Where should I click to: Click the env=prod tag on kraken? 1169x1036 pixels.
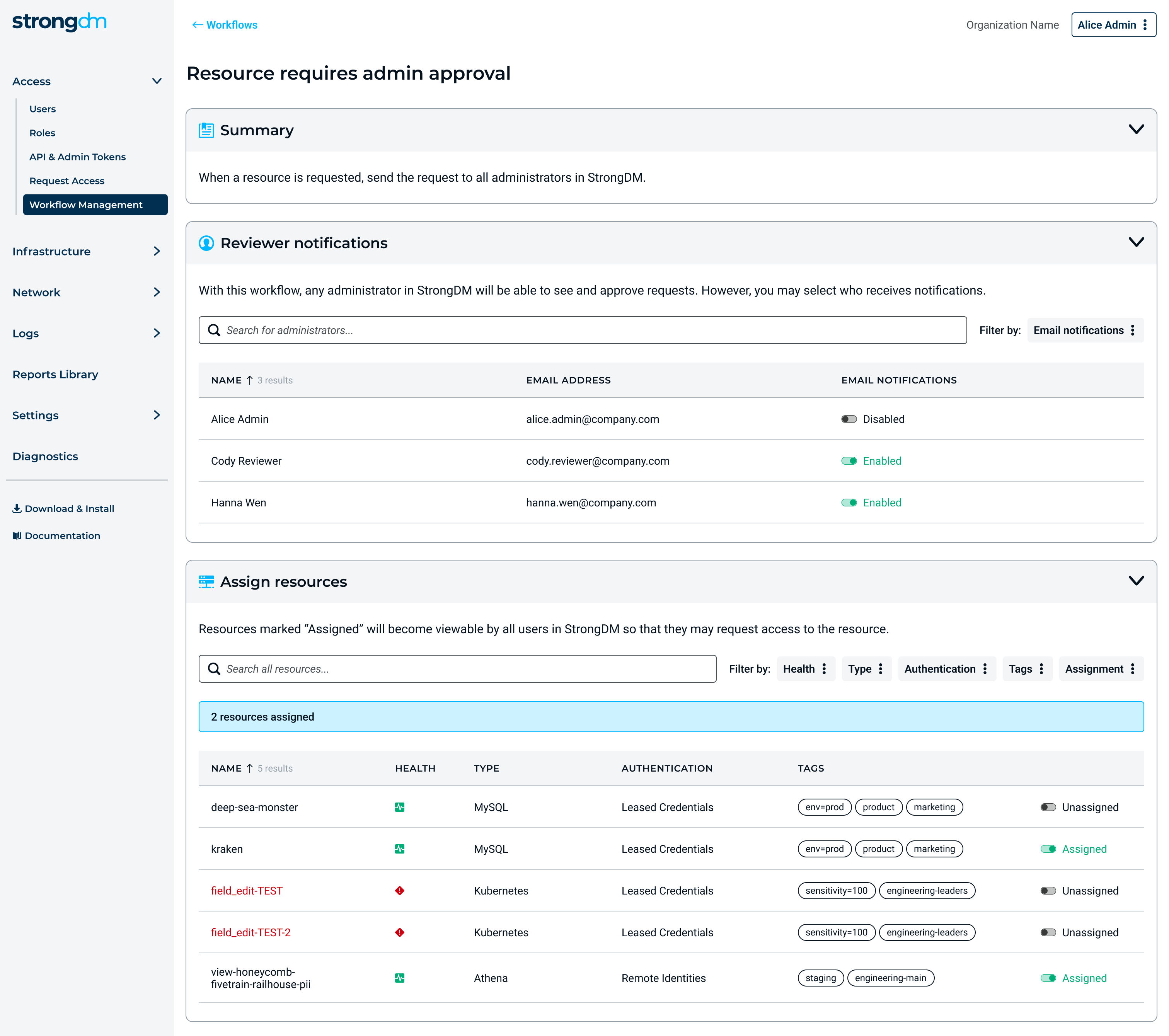824,849
